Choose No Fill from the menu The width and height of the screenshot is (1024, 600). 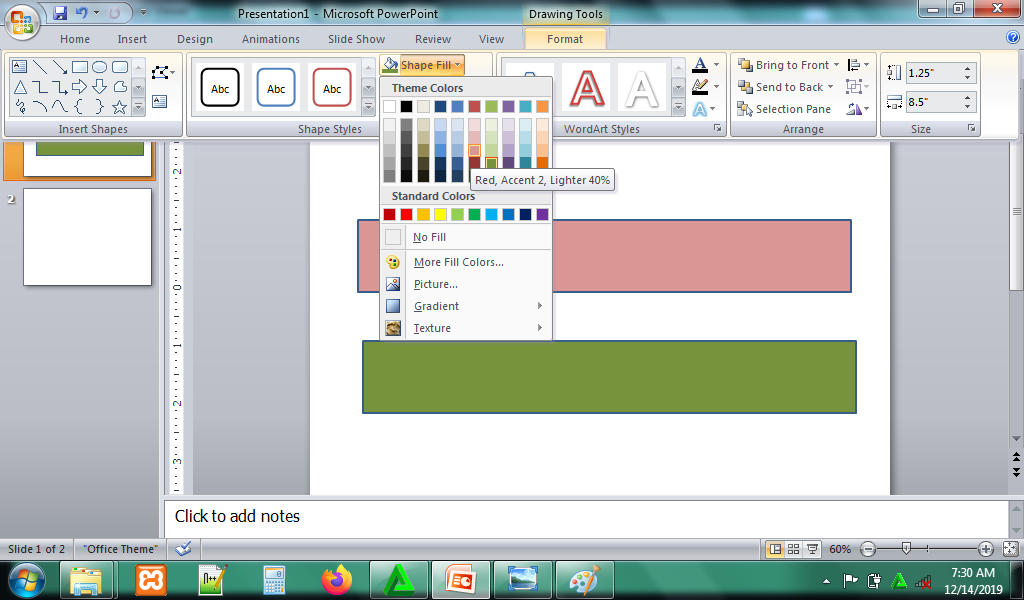pyautogui.click(x=429, y=237)
